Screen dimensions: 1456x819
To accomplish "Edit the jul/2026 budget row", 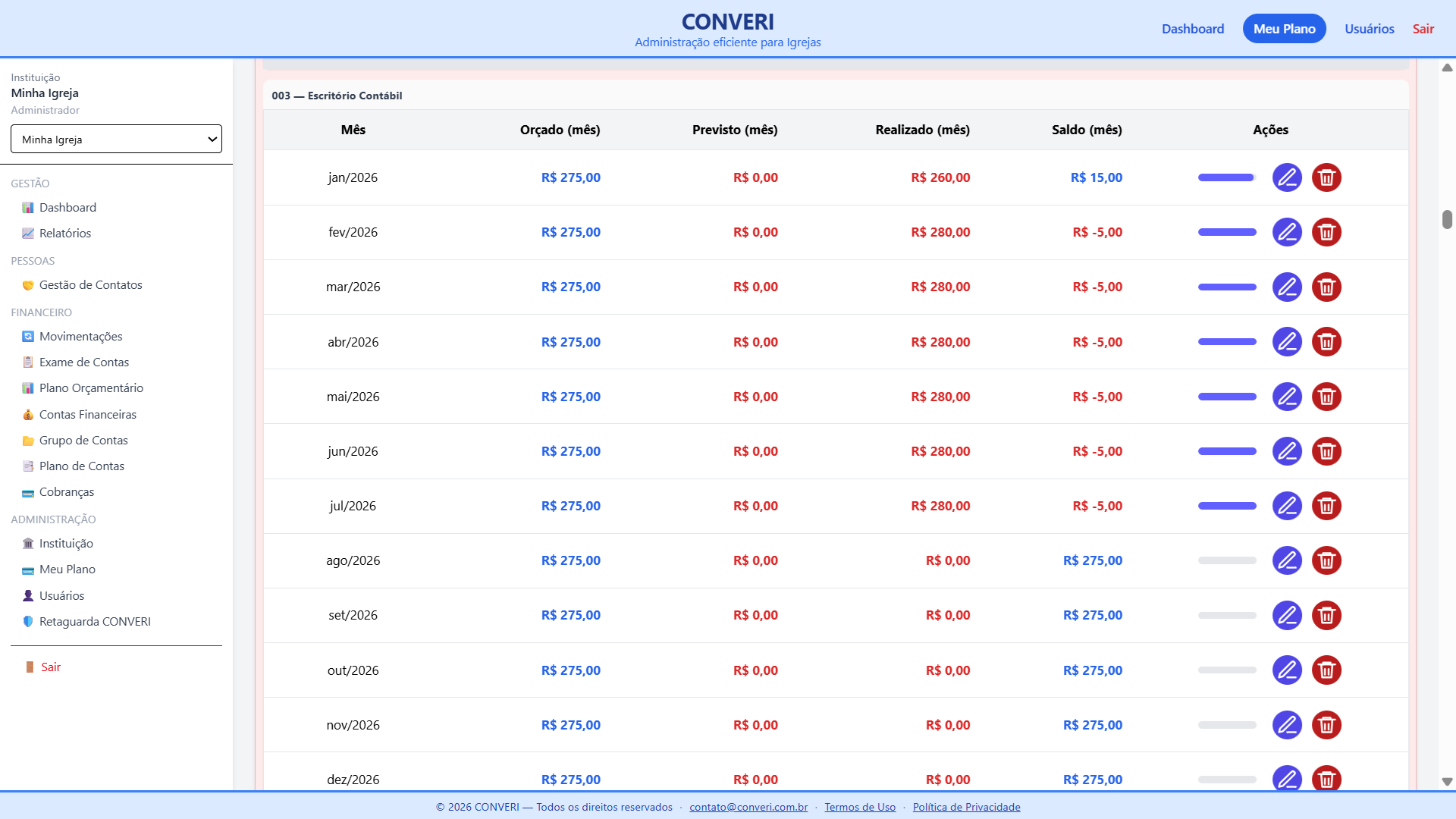I will tap(1287, 506).
